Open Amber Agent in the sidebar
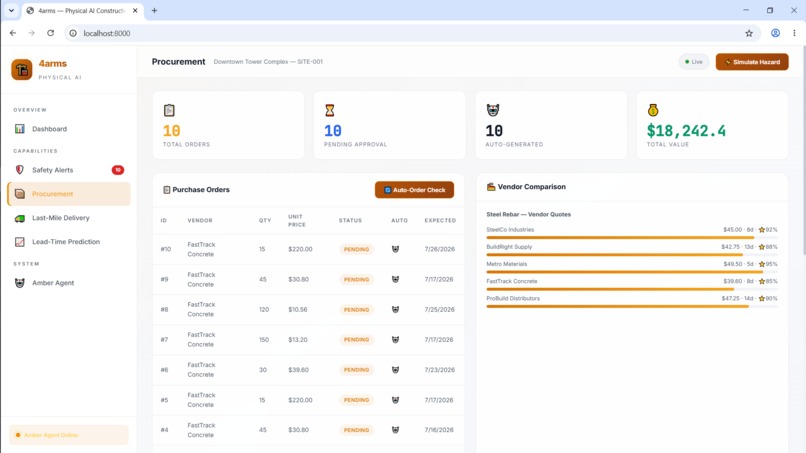This screenshot has width=806, height=453. tap(69, 283)
